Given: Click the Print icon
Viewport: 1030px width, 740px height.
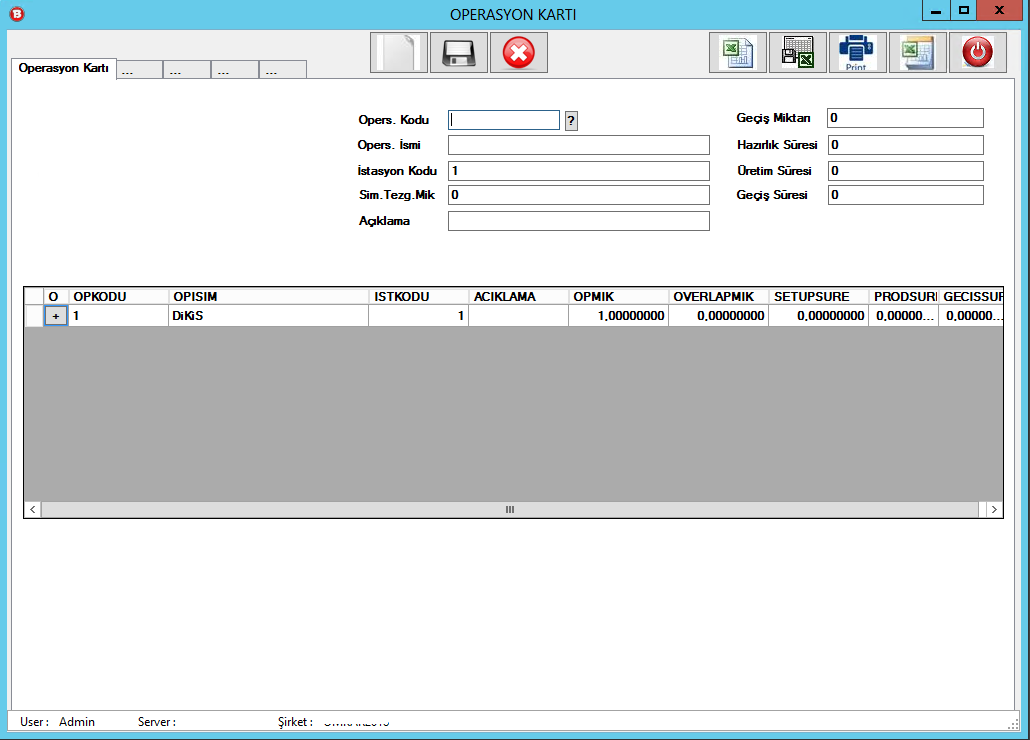Looking at the screenshot, I should tap(857, 53).
